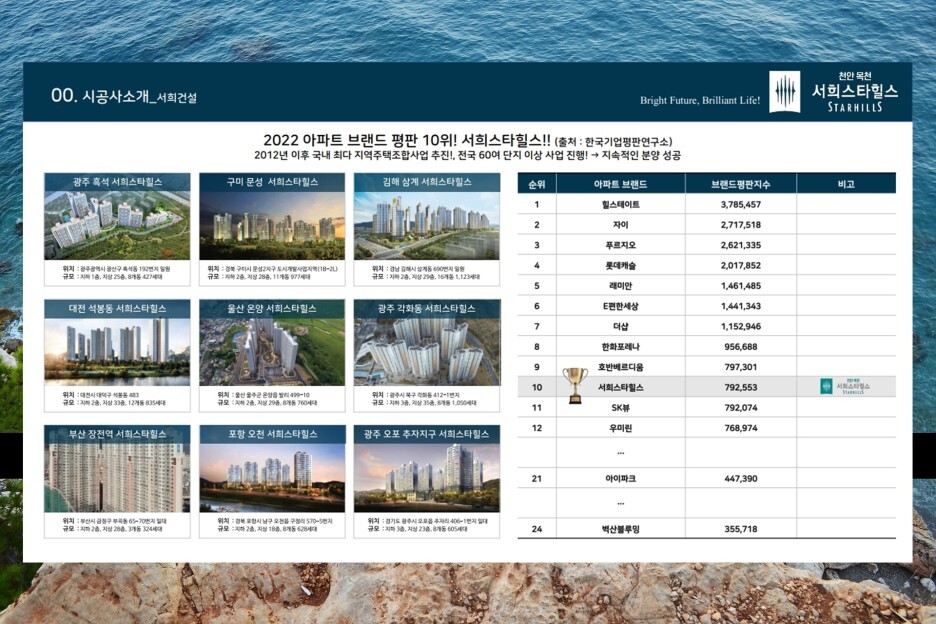Click the index value 1,152,946

coord(740,326)
